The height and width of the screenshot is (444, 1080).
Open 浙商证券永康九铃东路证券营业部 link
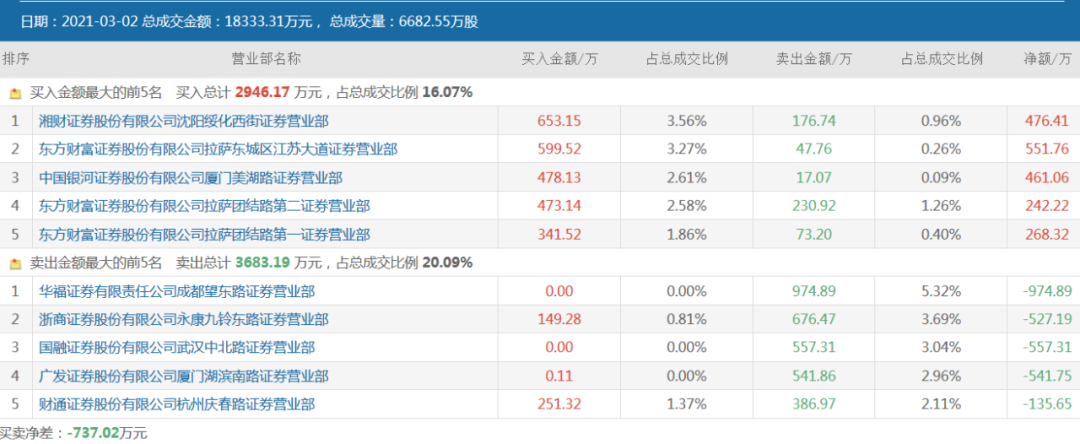coord(184,319)
